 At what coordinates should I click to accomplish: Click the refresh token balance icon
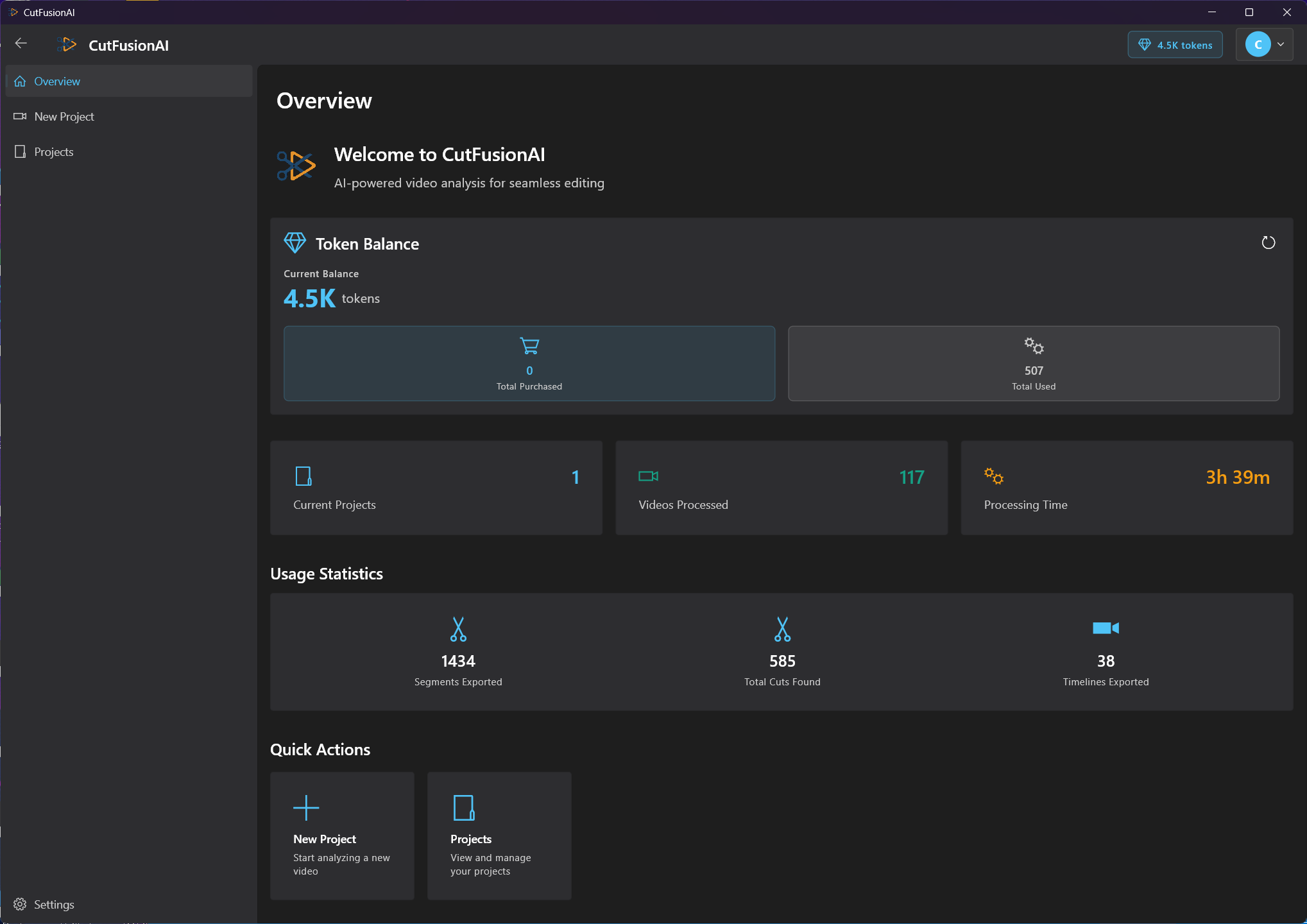1268,243
